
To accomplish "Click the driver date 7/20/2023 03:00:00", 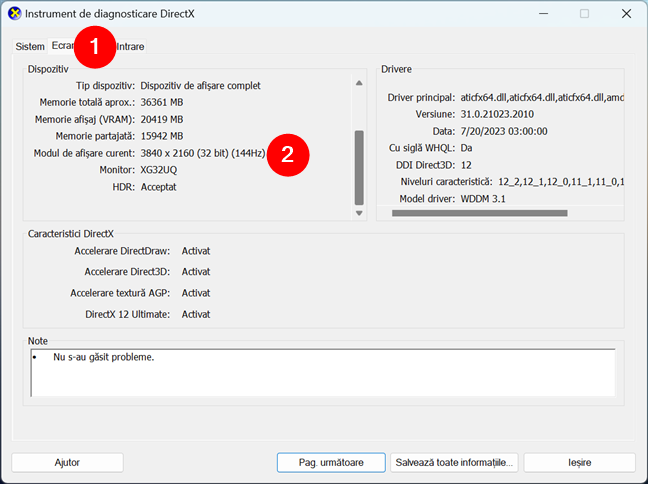I will [x=504, y=131].
